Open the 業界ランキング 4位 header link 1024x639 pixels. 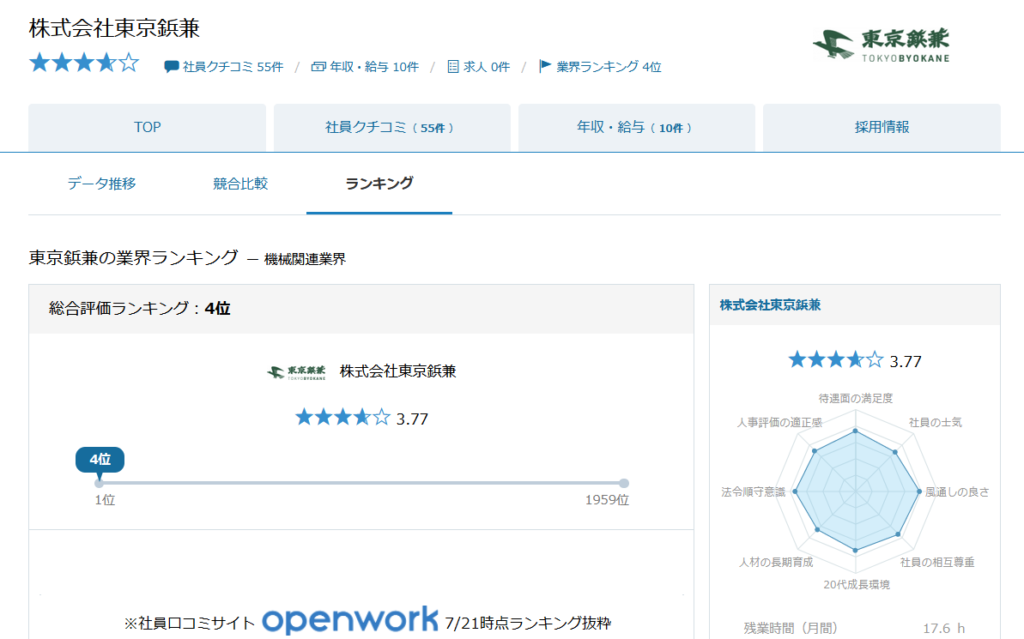tap(609, 67)
